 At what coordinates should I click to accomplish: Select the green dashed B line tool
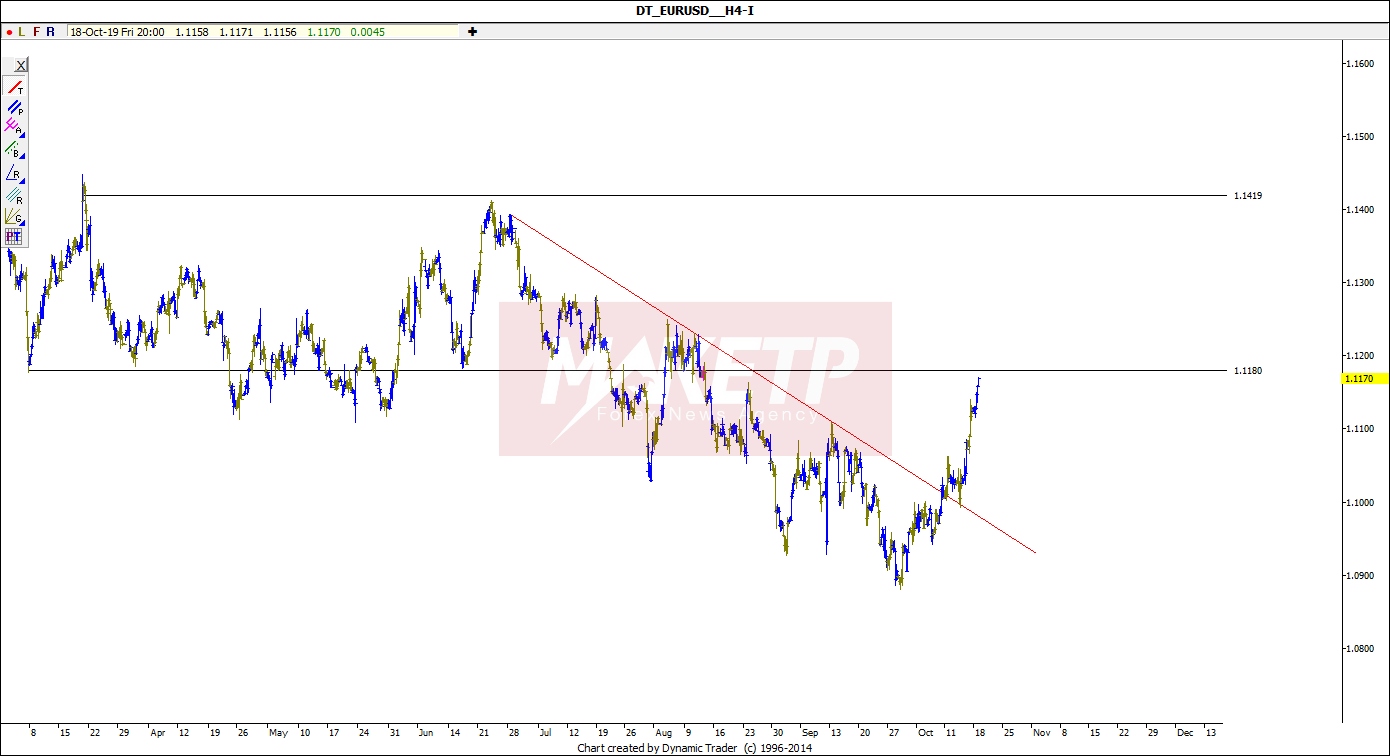click(14, 150)
